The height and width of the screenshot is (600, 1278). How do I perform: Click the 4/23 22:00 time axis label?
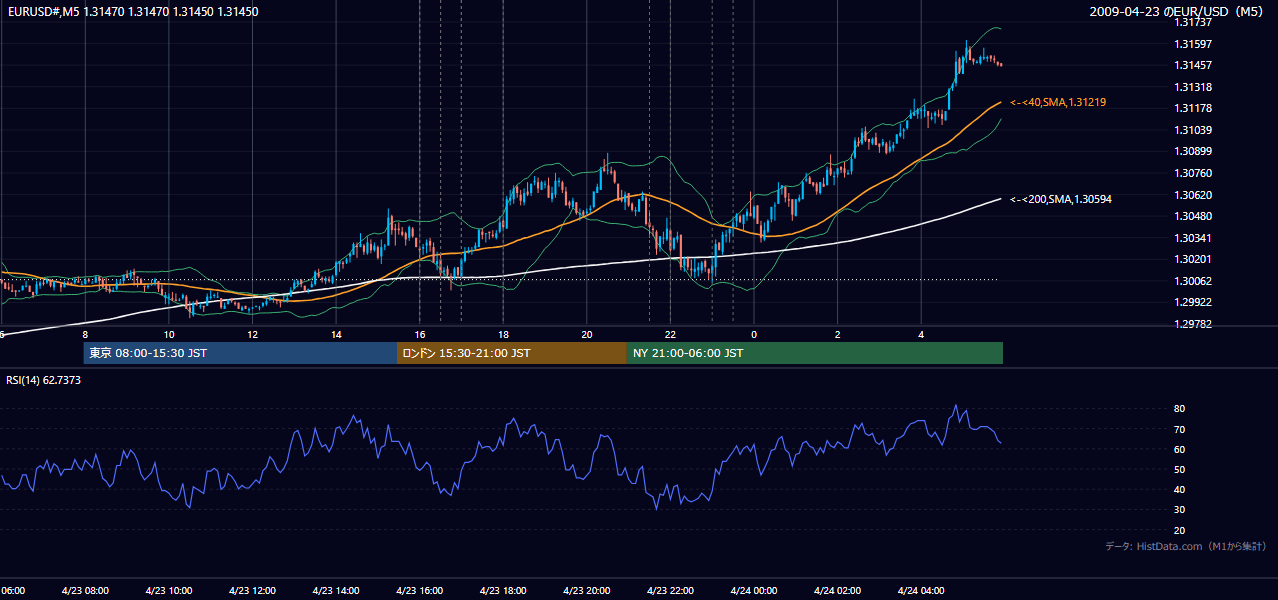(x=670, y=591)
